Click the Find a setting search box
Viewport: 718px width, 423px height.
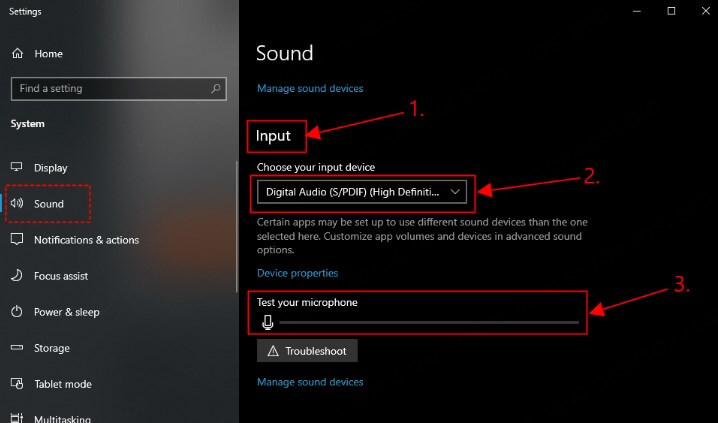[108, 89]
